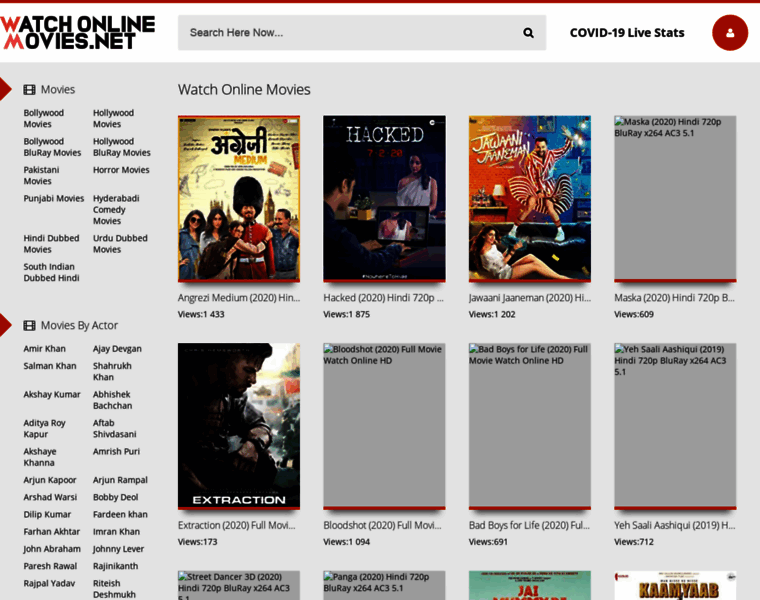Viewport: 760px width, 600px height.
Task: Open the Maska (2020) placeholder thumbnail
Action: pos(675,199)
